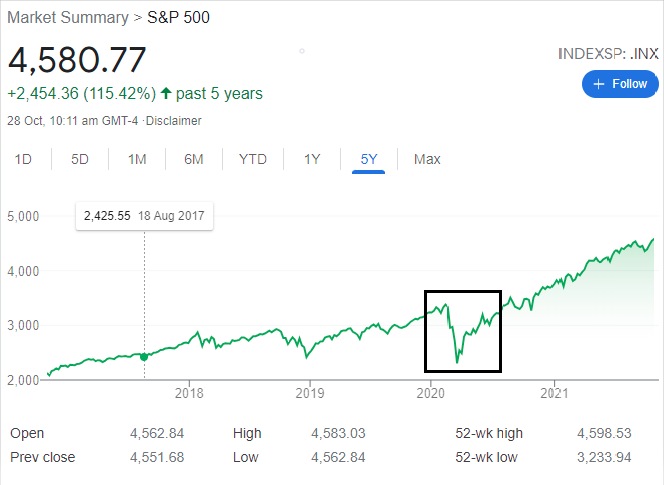Select the 1D time range tab
The image size is (664, 485).
coord(23,159)
